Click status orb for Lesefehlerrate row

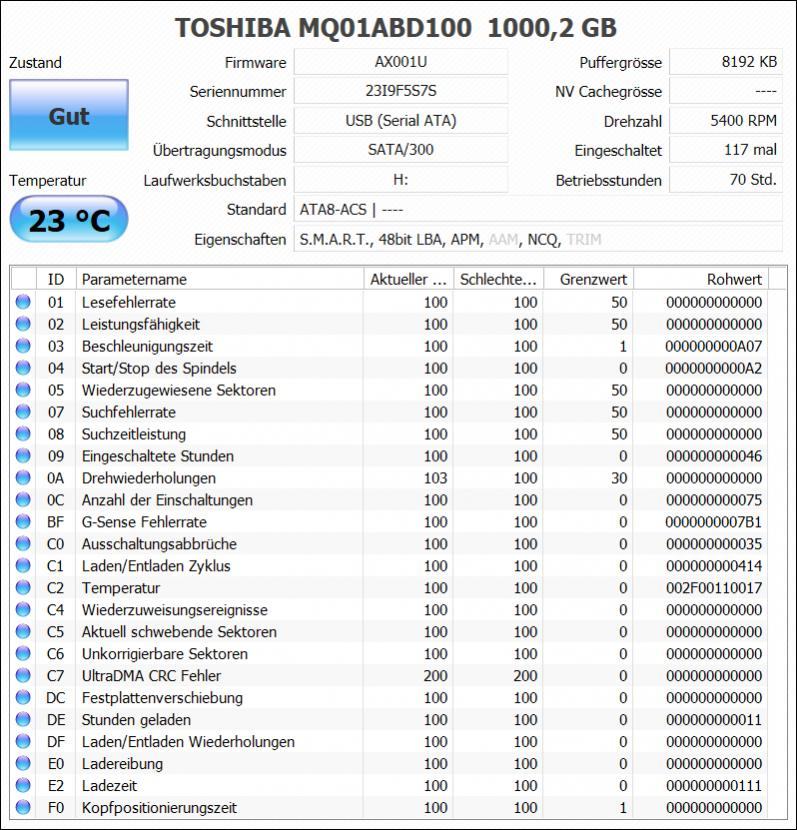click(x=23, y=302)
